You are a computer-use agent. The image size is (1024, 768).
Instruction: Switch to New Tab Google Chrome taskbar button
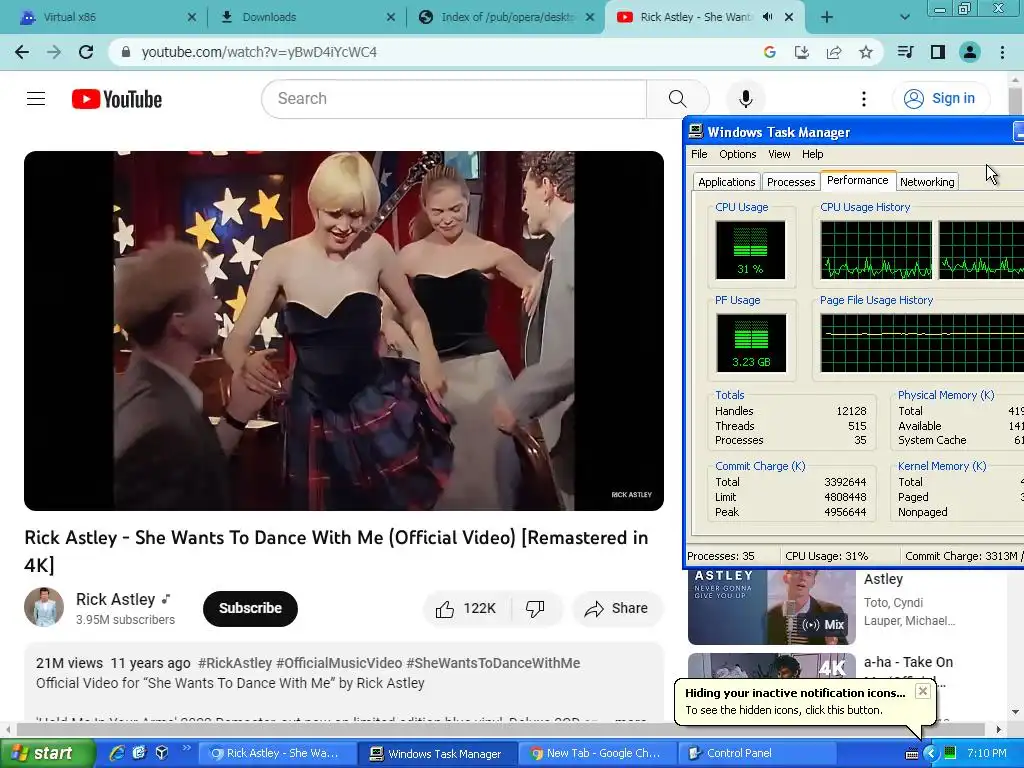[x=598, y=754]
